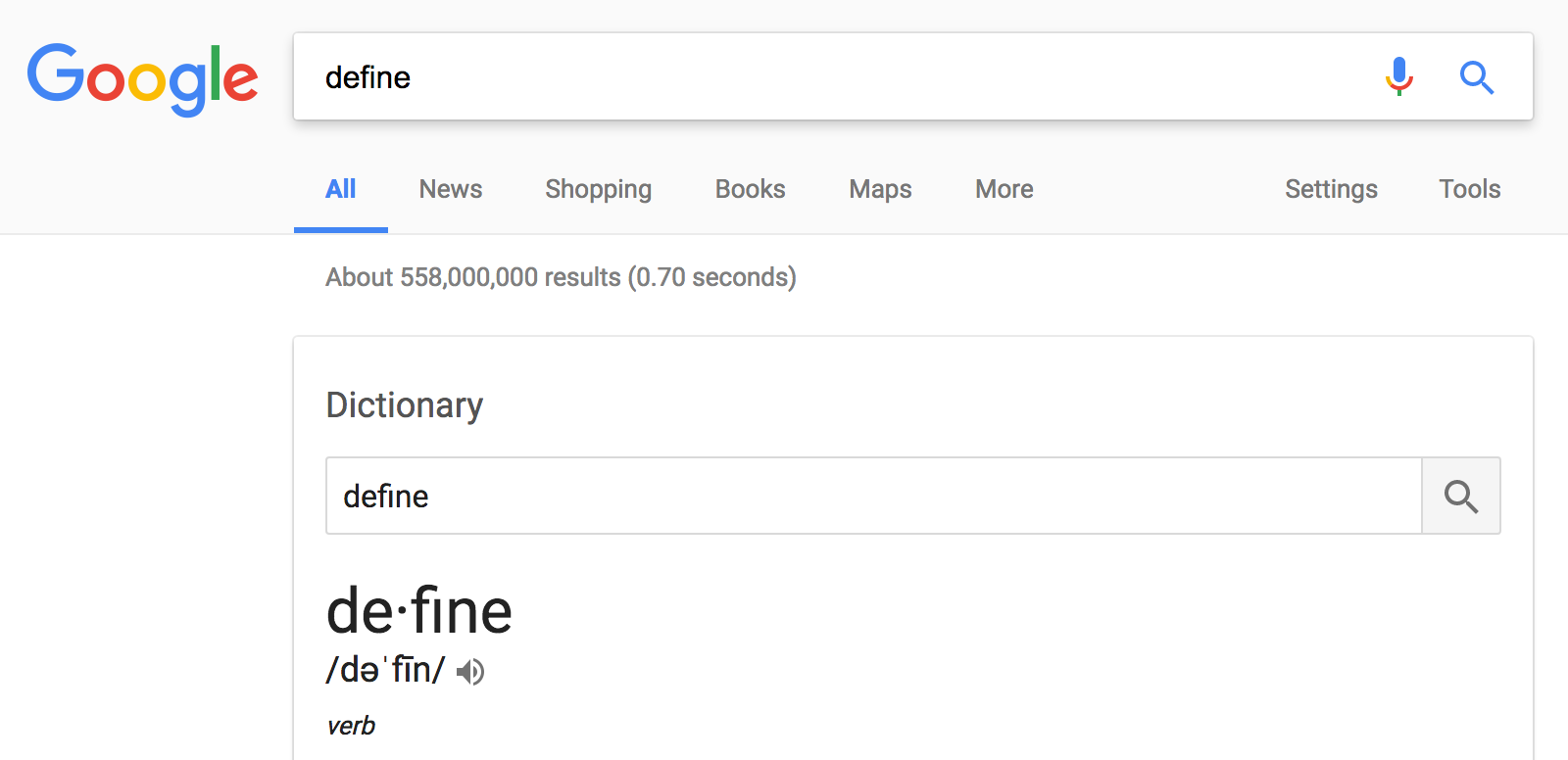1568x760 pixels.
Task: Click the de·fine headword
Action: click(419, 611)
